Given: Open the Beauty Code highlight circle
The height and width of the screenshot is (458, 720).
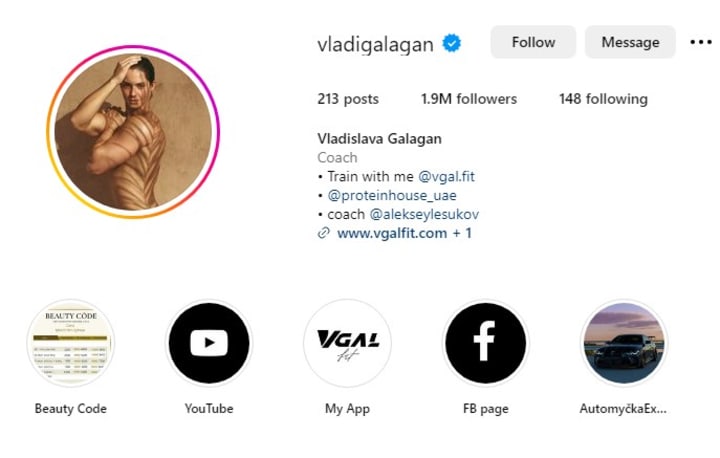Looking at the screenshot, I should click(x=71, y=343).
